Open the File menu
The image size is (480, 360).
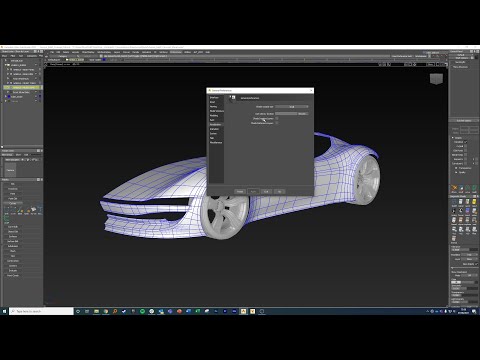52,52
